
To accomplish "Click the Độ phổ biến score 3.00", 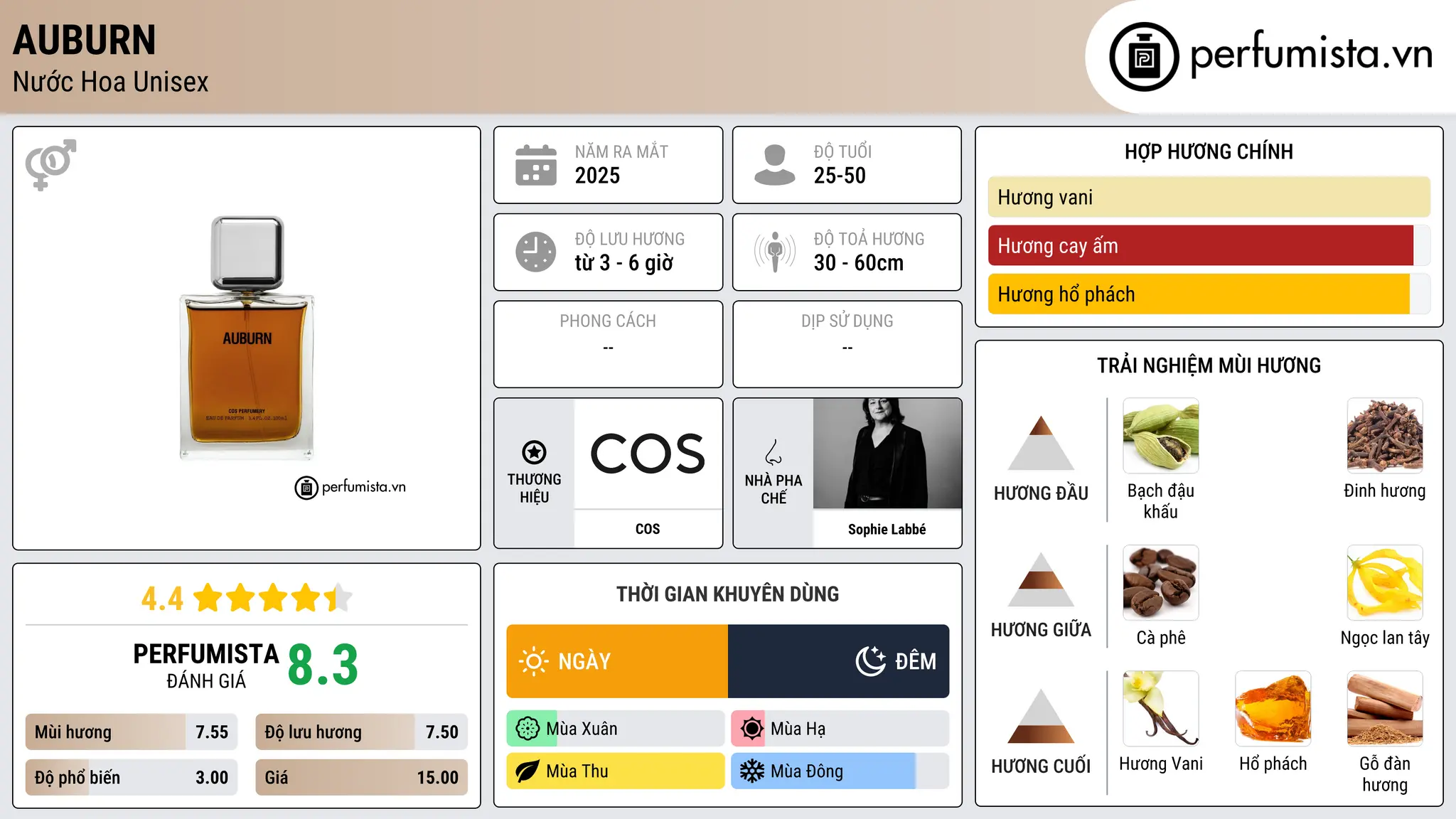I will (212, 778).
